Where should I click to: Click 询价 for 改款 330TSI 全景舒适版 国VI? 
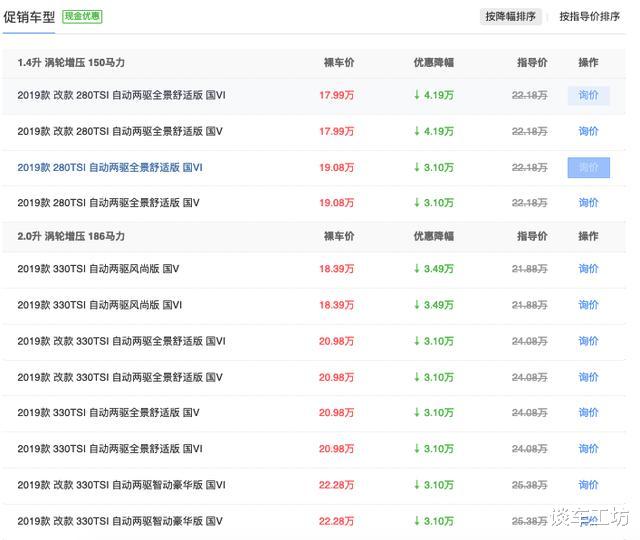(x=588, y=341)
